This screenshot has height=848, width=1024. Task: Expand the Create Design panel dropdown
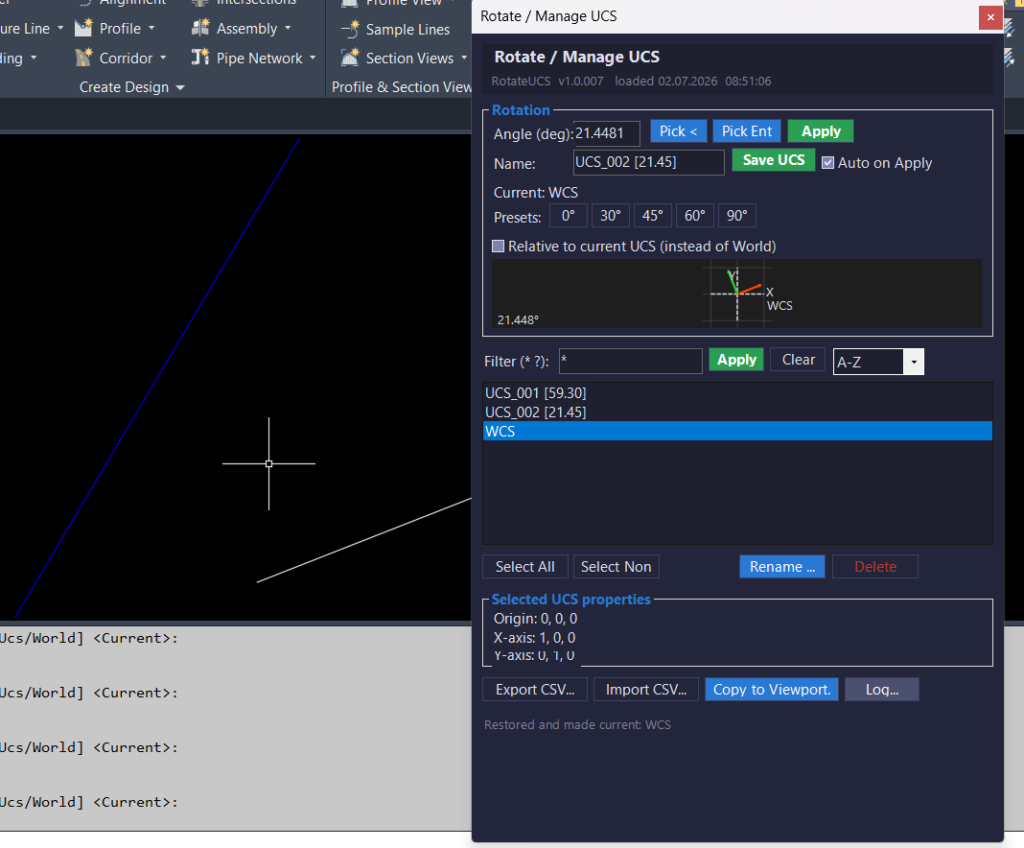tap(180, 88)
